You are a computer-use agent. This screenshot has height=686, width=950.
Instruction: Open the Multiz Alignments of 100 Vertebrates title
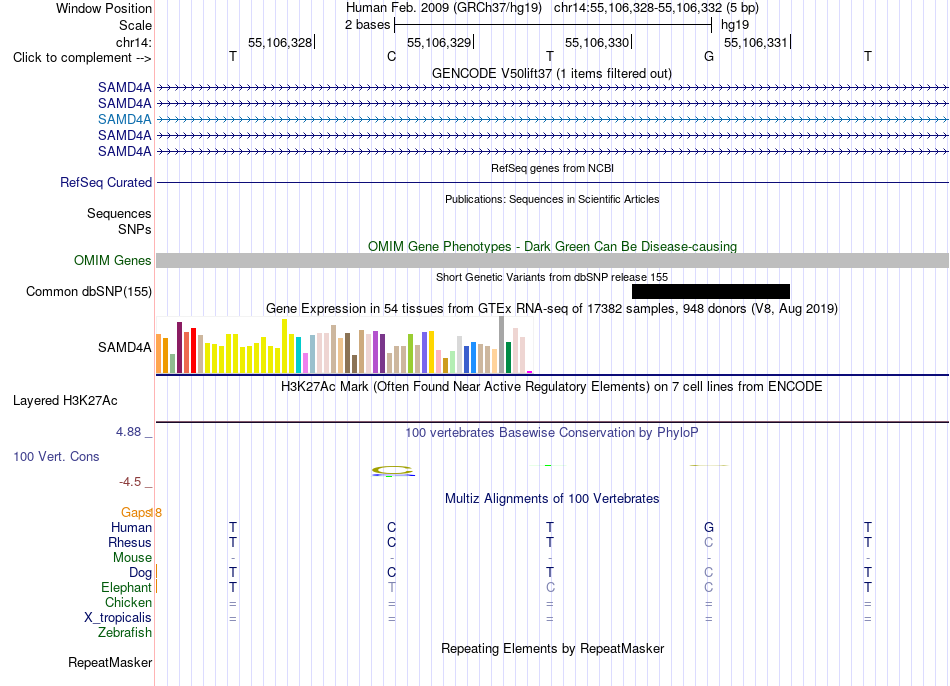click(x=552, y=499)
